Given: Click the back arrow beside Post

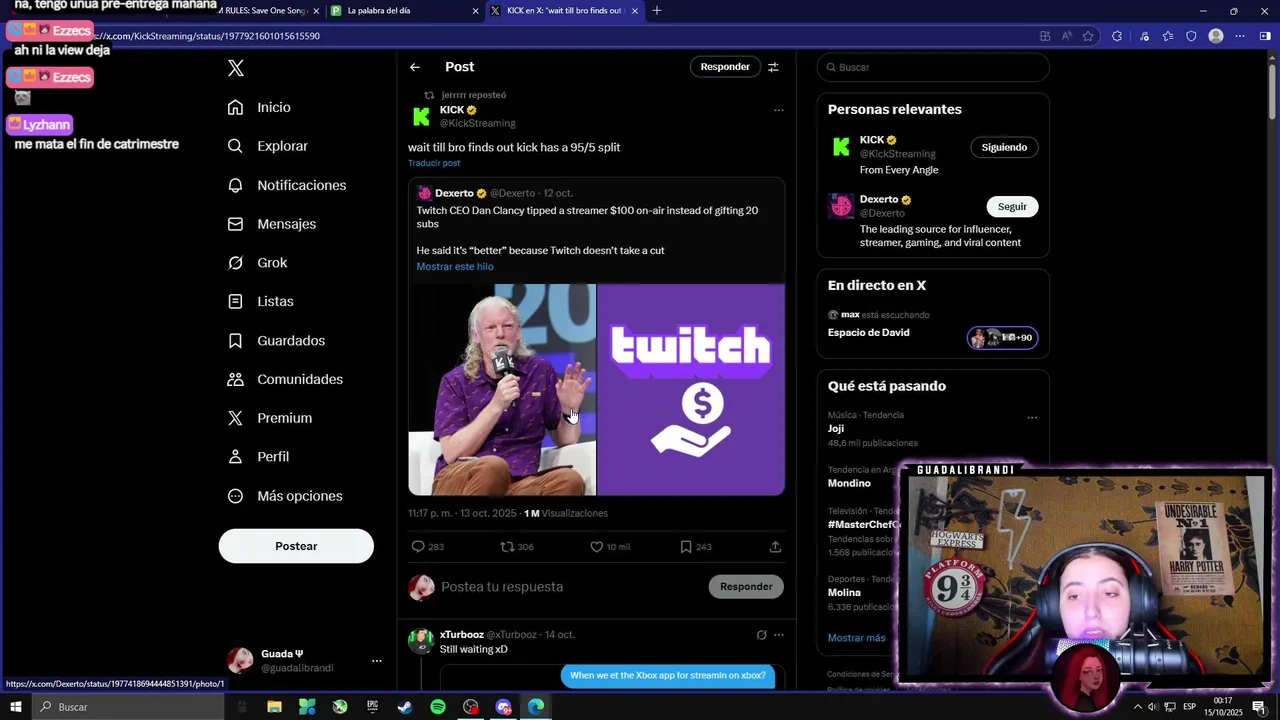Looking at the screenshot, I should coord(415,67).
